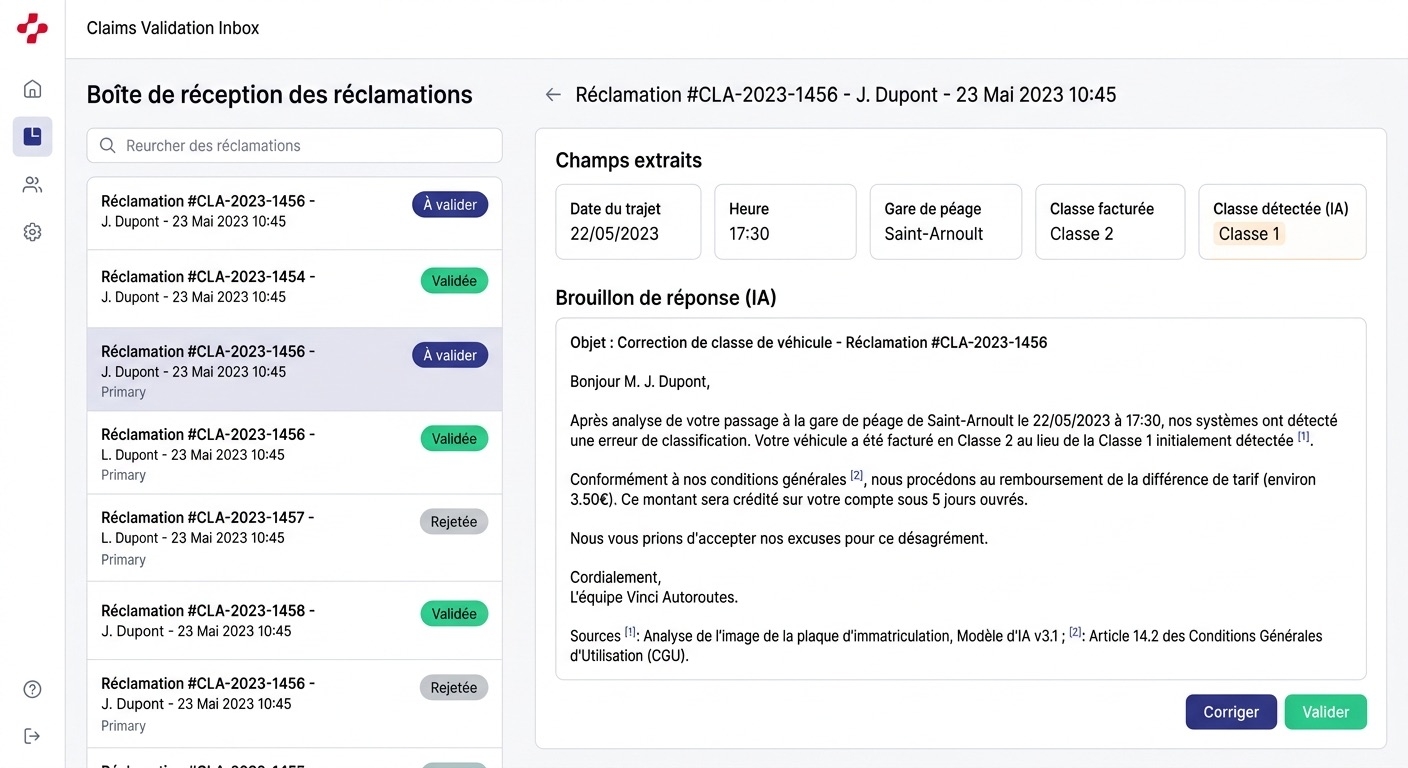Open claim #CLA-2023-1458 by J. Dupont
1408x768 pixels.
click(294, 620)
